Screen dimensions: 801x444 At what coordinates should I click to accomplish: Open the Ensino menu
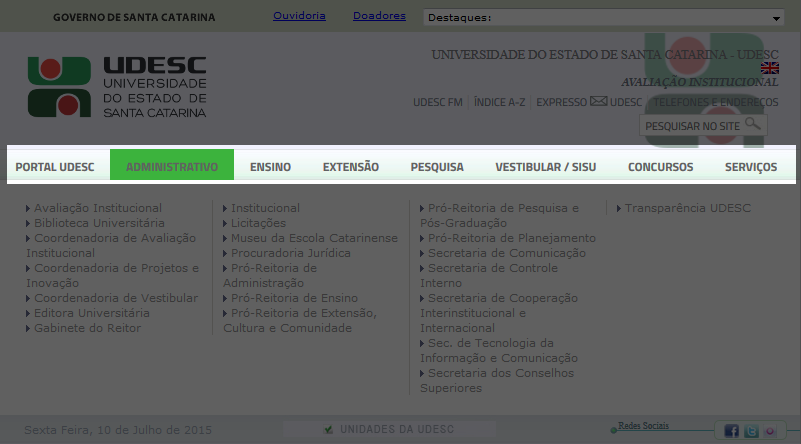tap(270, 167)
